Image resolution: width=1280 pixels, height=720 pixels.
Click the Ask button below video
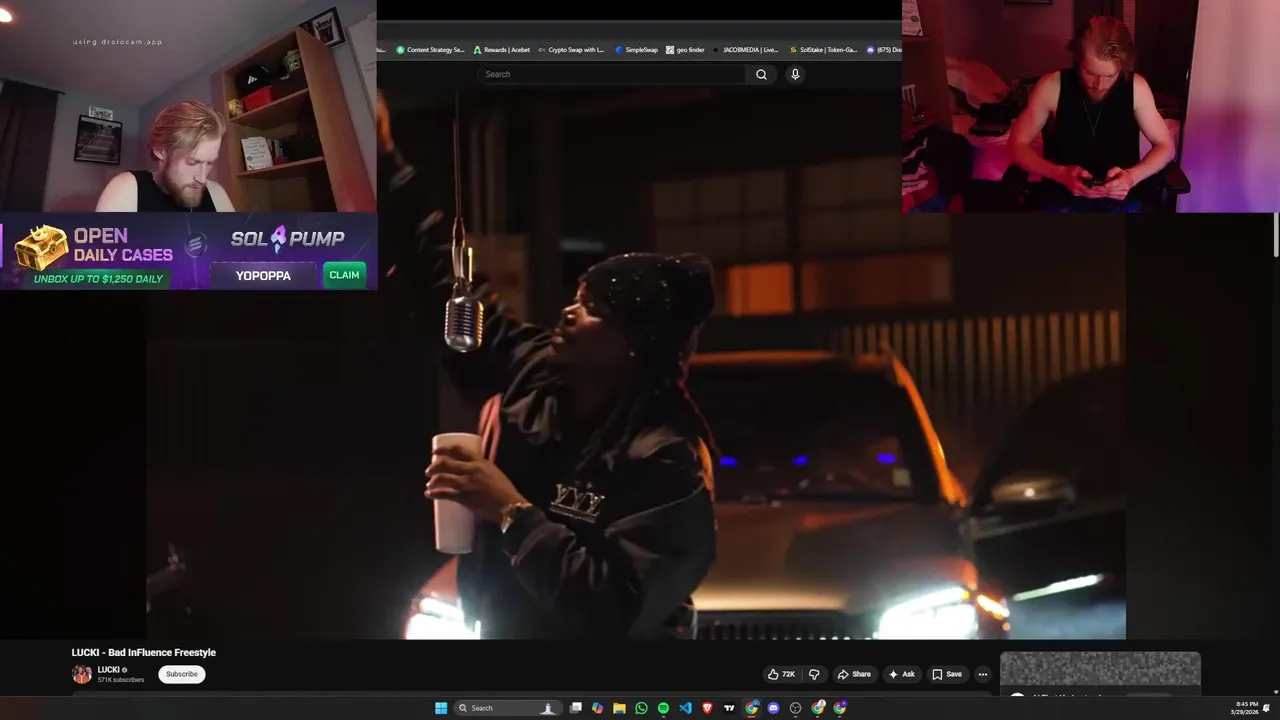point(901,674)
